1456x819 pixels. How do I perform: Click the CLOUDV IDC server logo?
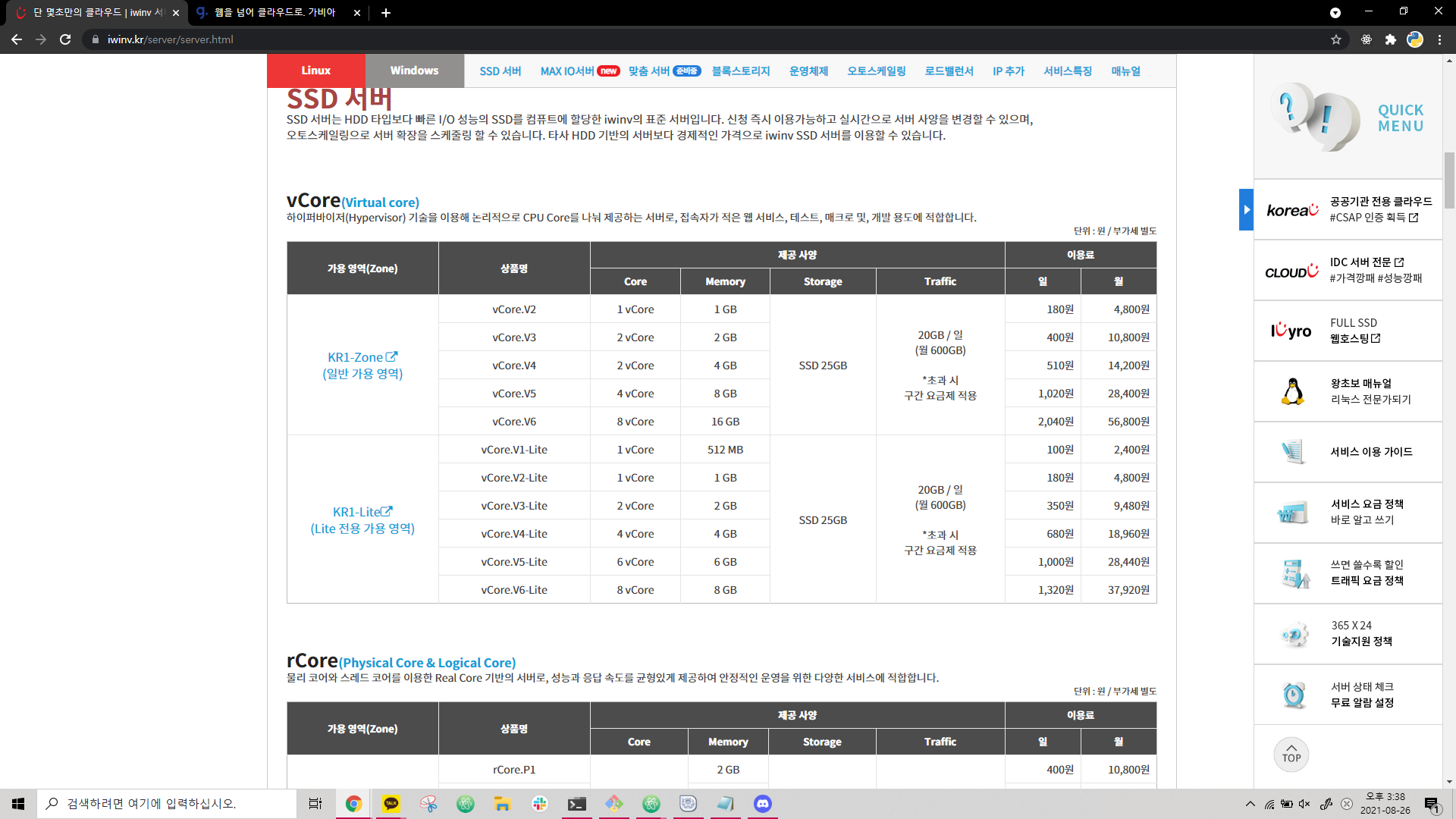tap(1292, 271)
